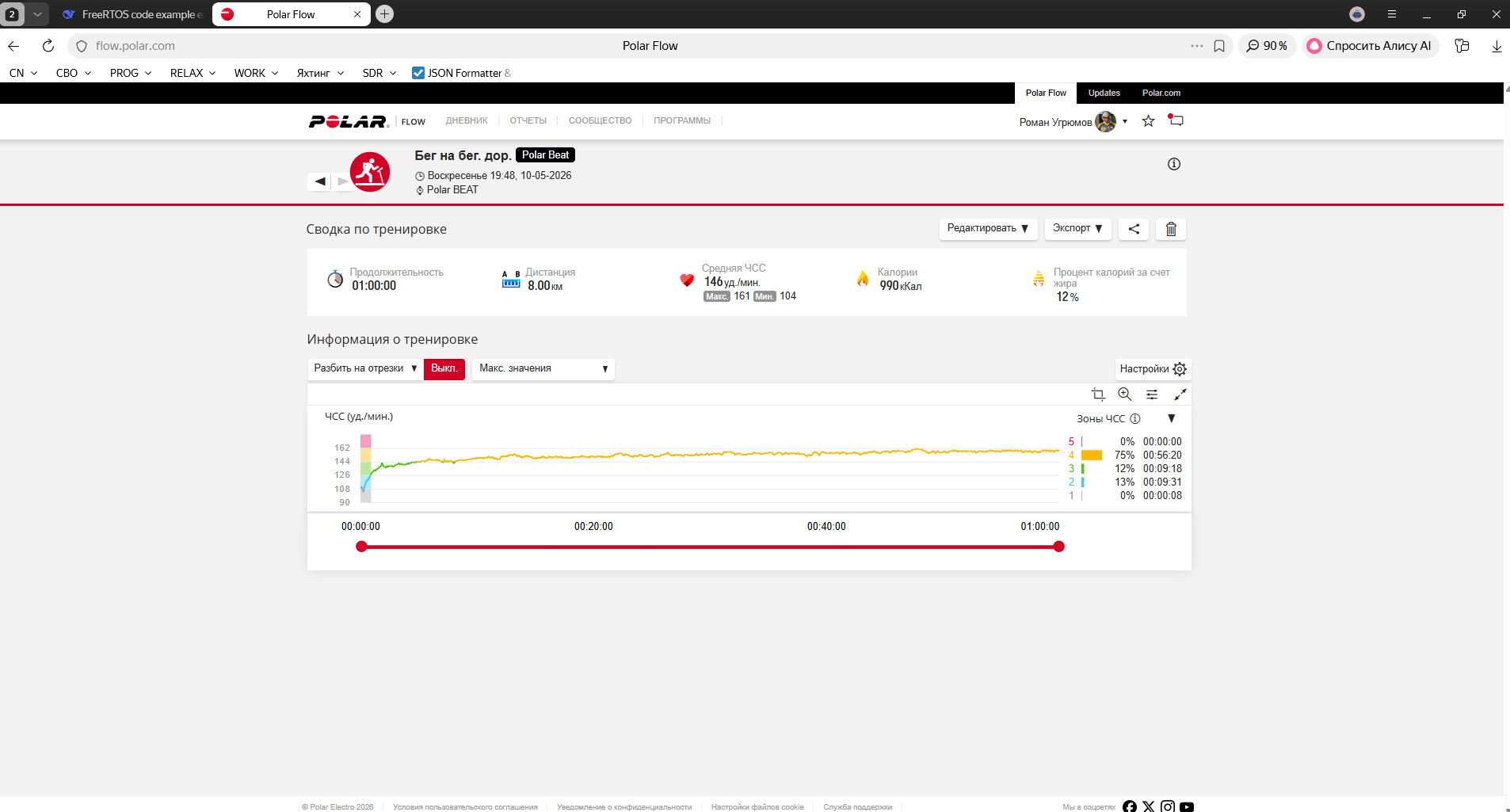Click the Спросить Алису AI button

point(1370,46)
